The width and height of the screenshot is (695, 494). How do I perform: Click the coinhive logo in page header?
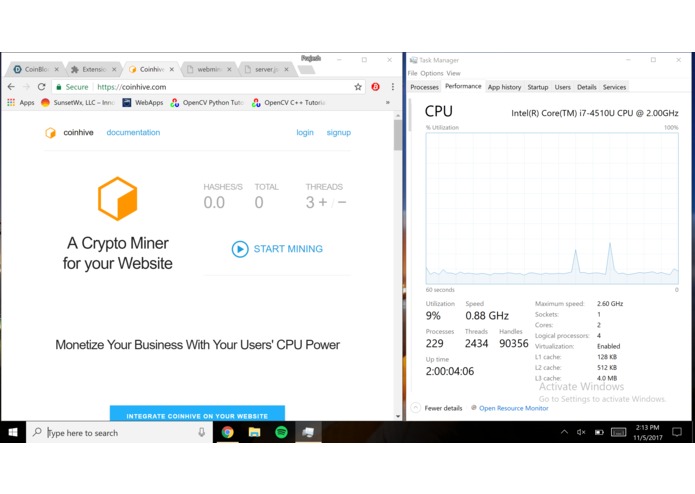pos(70,132)
